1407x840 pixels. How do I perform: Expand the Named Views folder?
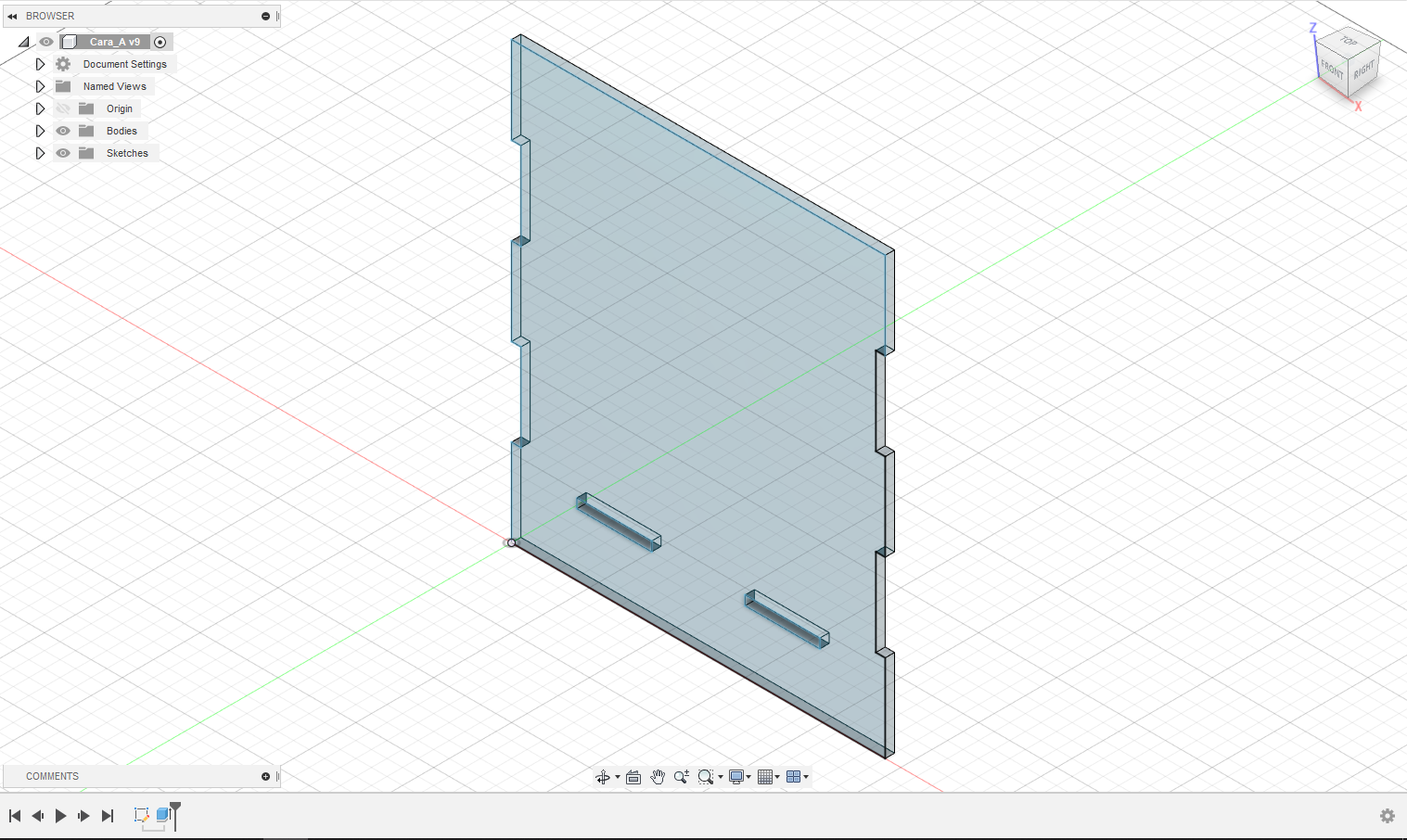coord(40,86)
